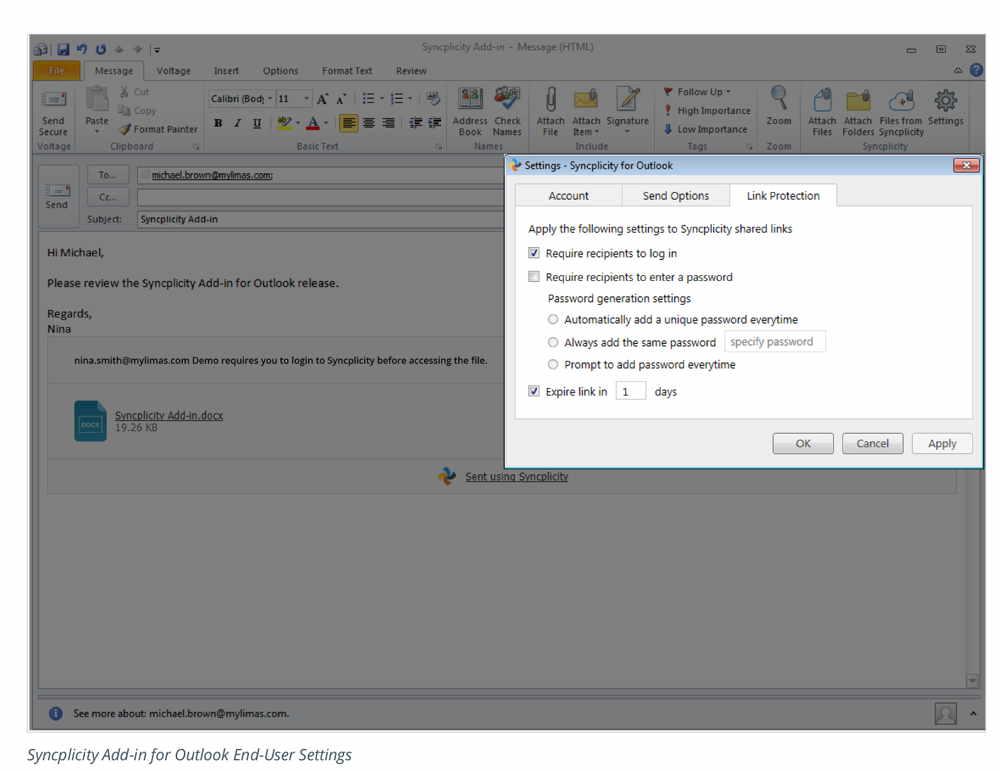Viewport: 1000px width, 771px height.
Task: Open the File tab
Action: tap(57, 71)
